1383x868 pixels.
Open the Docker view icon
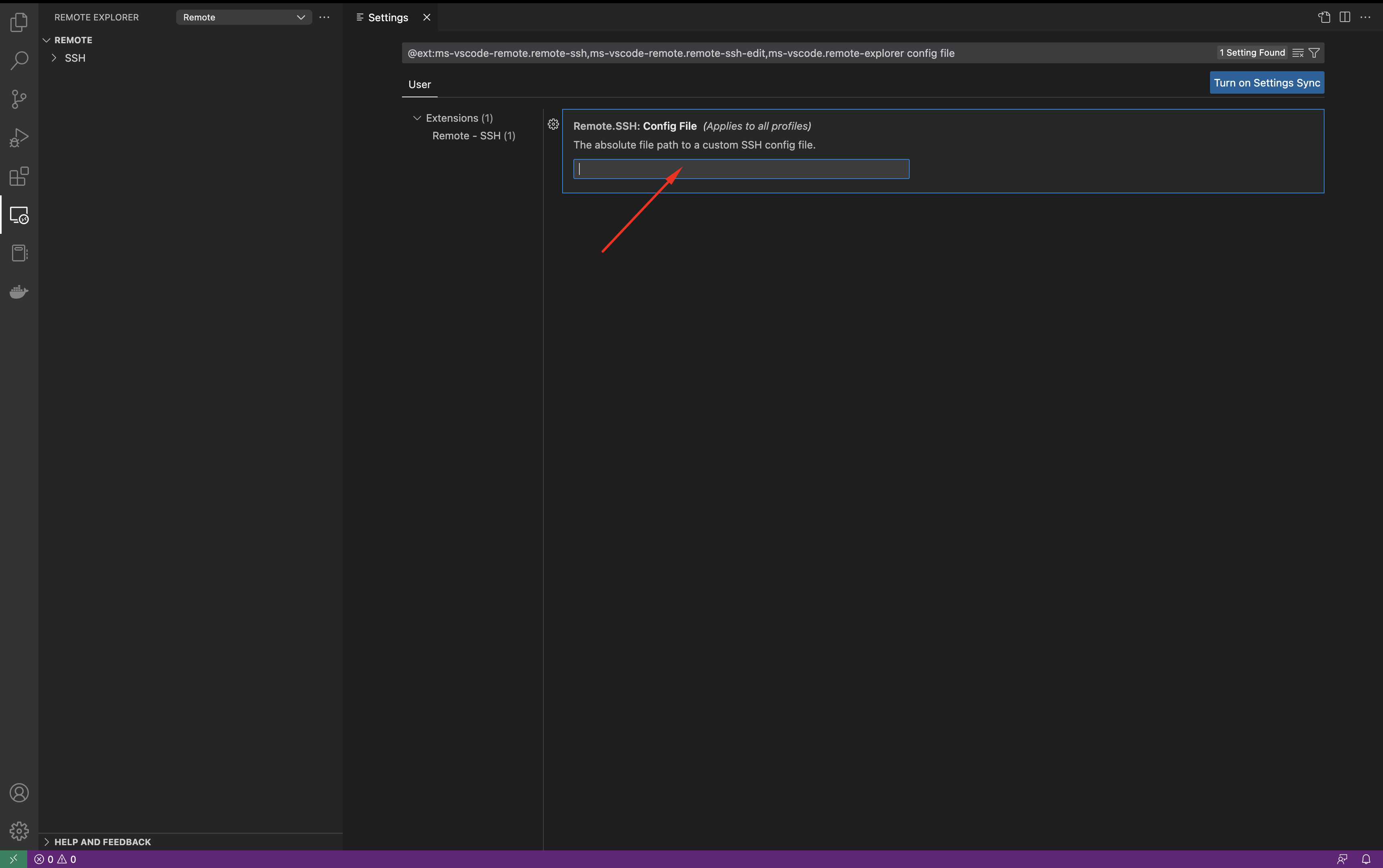coord(19,292)
